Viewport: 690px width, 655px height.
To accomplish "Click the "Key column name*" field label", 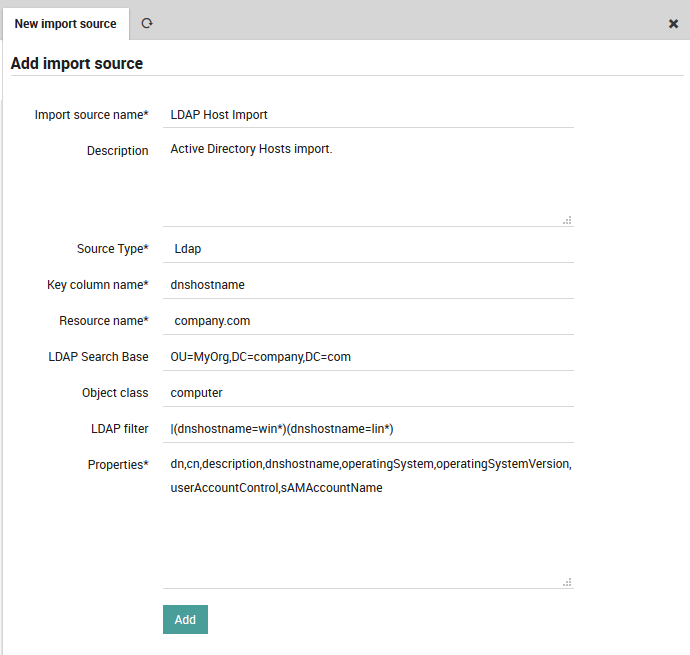I will point(97,285).
